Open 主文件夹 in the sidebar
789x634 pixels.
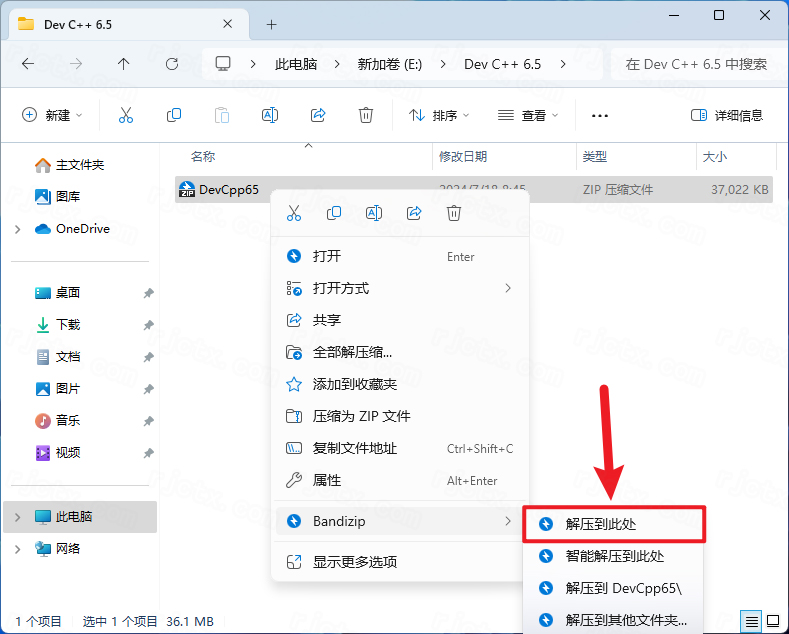81,165
